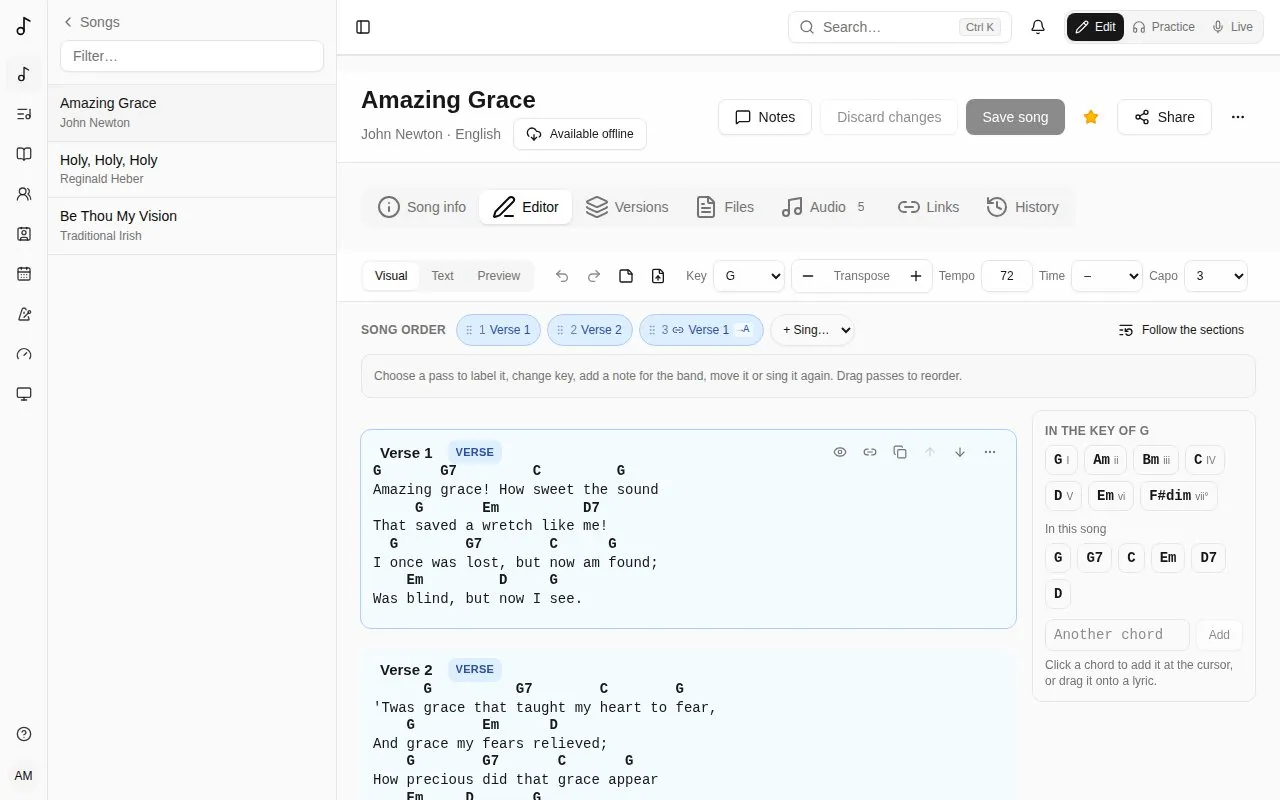1280x800 pixels.
Task: Open help question mark icon
Action: tap(24, 734)
